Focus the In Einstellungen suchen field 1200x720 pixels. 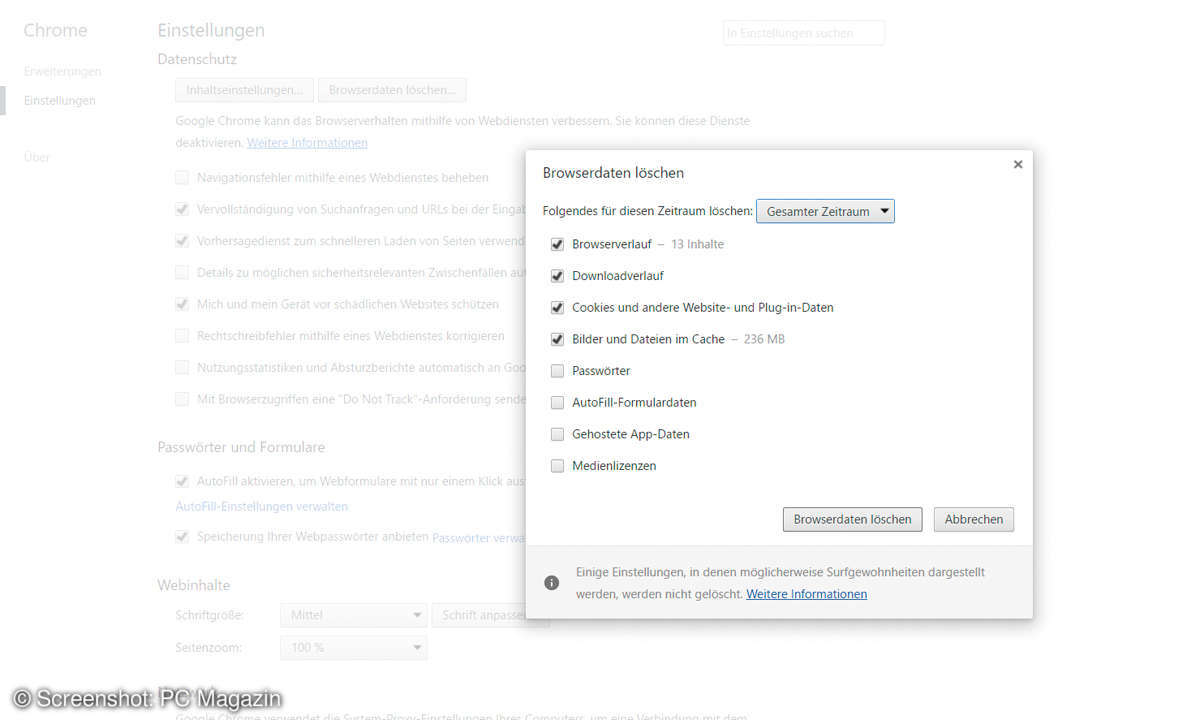tap(804, 33)
